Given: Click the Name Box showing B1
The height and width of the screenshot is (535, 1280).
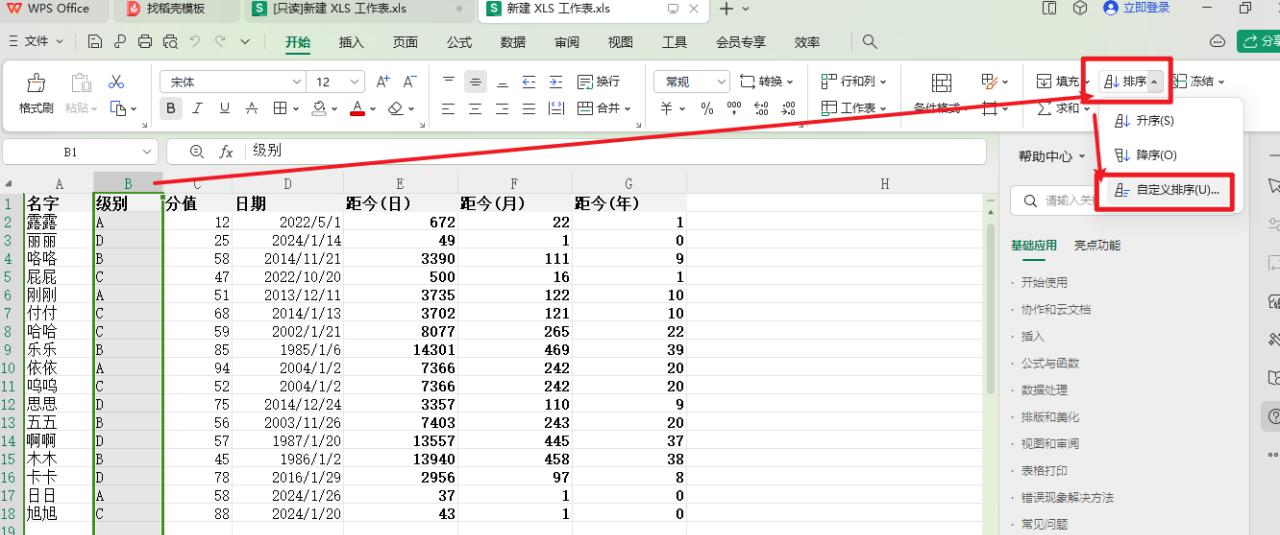Looking at the screenshot, I should tap(80, 152).
